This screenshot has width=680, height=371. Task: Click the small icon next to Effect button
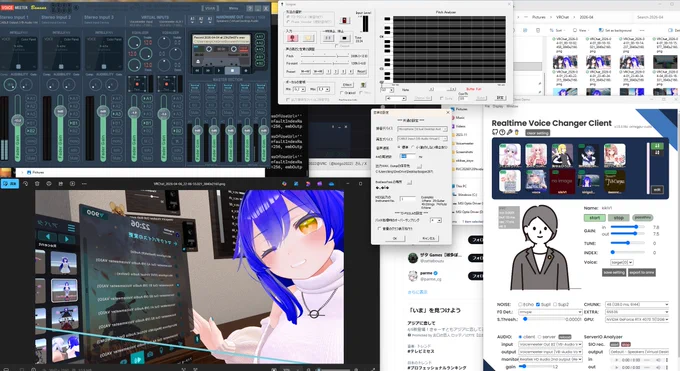click(363, 85)
